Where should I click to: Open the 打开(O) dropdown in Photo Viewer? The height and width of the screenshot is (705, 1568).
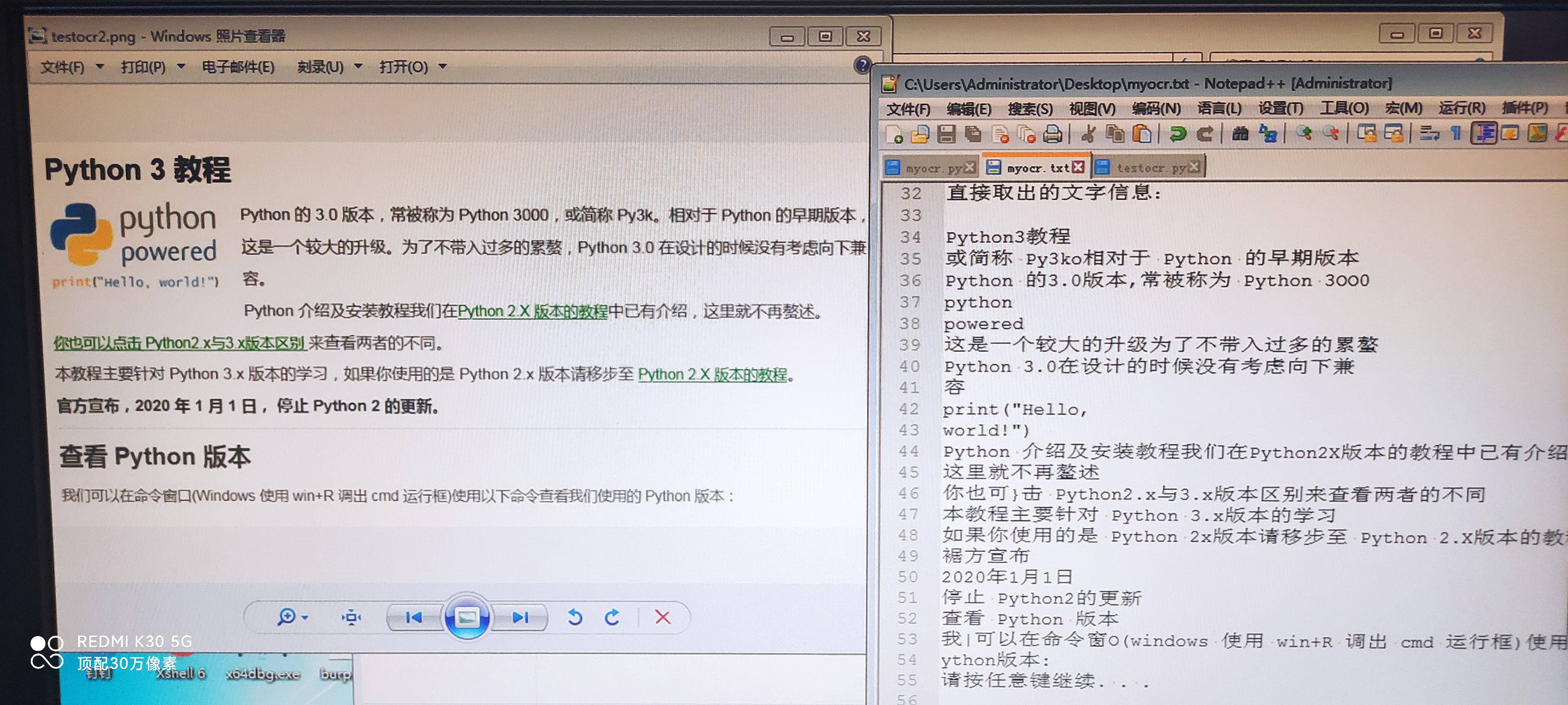click(413, 67)
